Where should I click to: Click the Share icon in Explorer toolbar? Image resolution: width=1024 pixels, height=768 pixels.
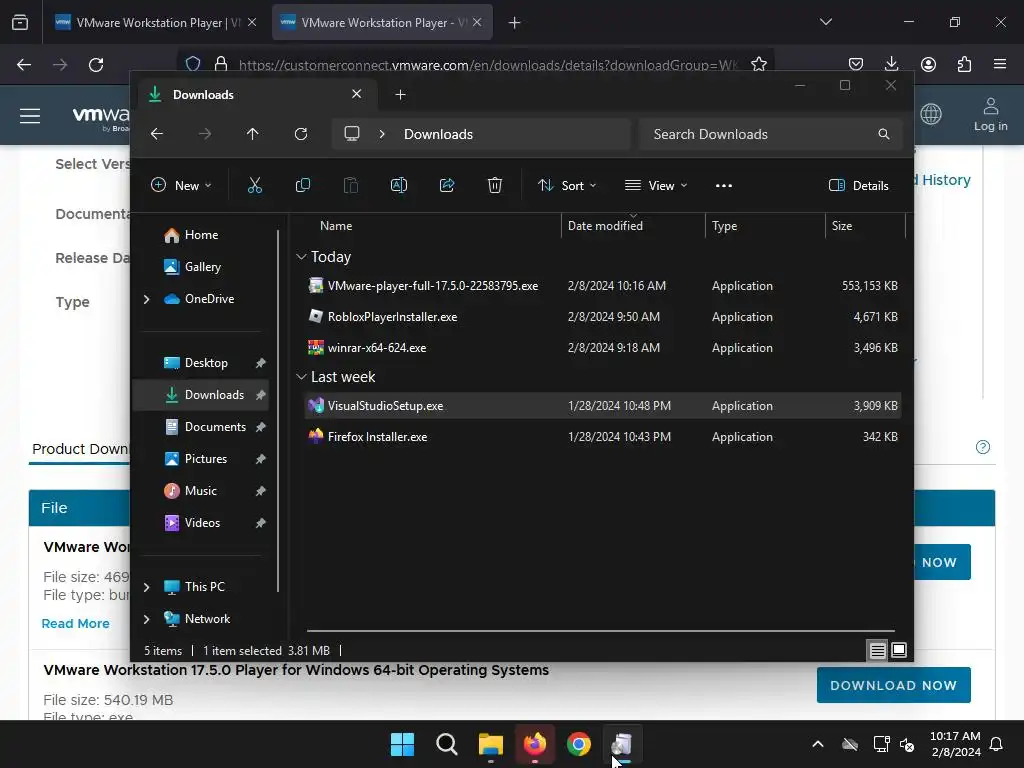click(447, 185)
